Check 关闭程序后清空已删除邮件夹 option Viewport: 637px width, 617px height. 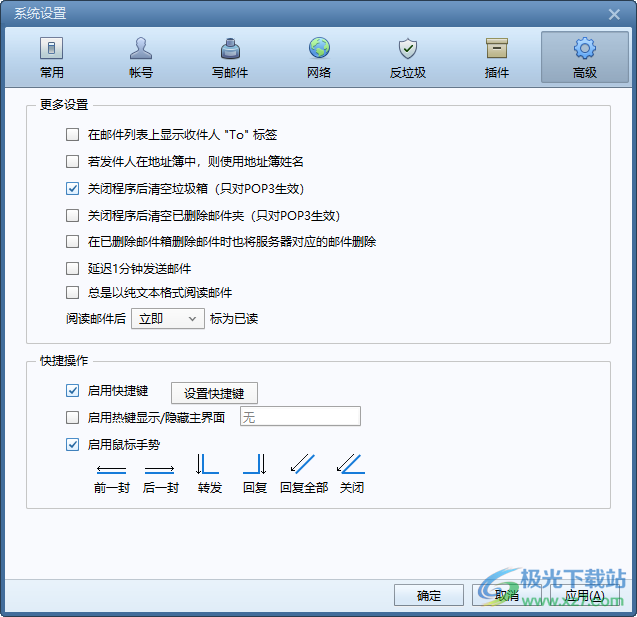(x=72, y=215)
